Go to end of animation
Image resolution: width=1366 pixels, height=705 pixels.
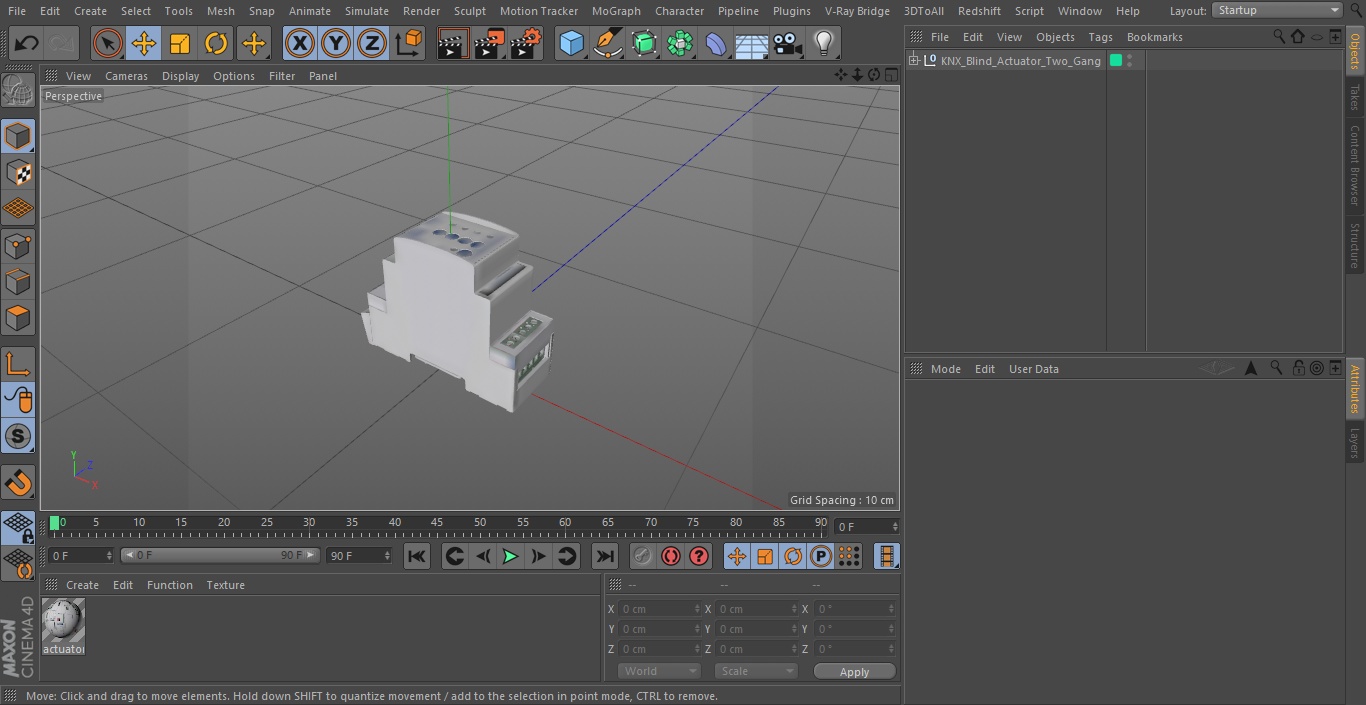tap(605, 556)
